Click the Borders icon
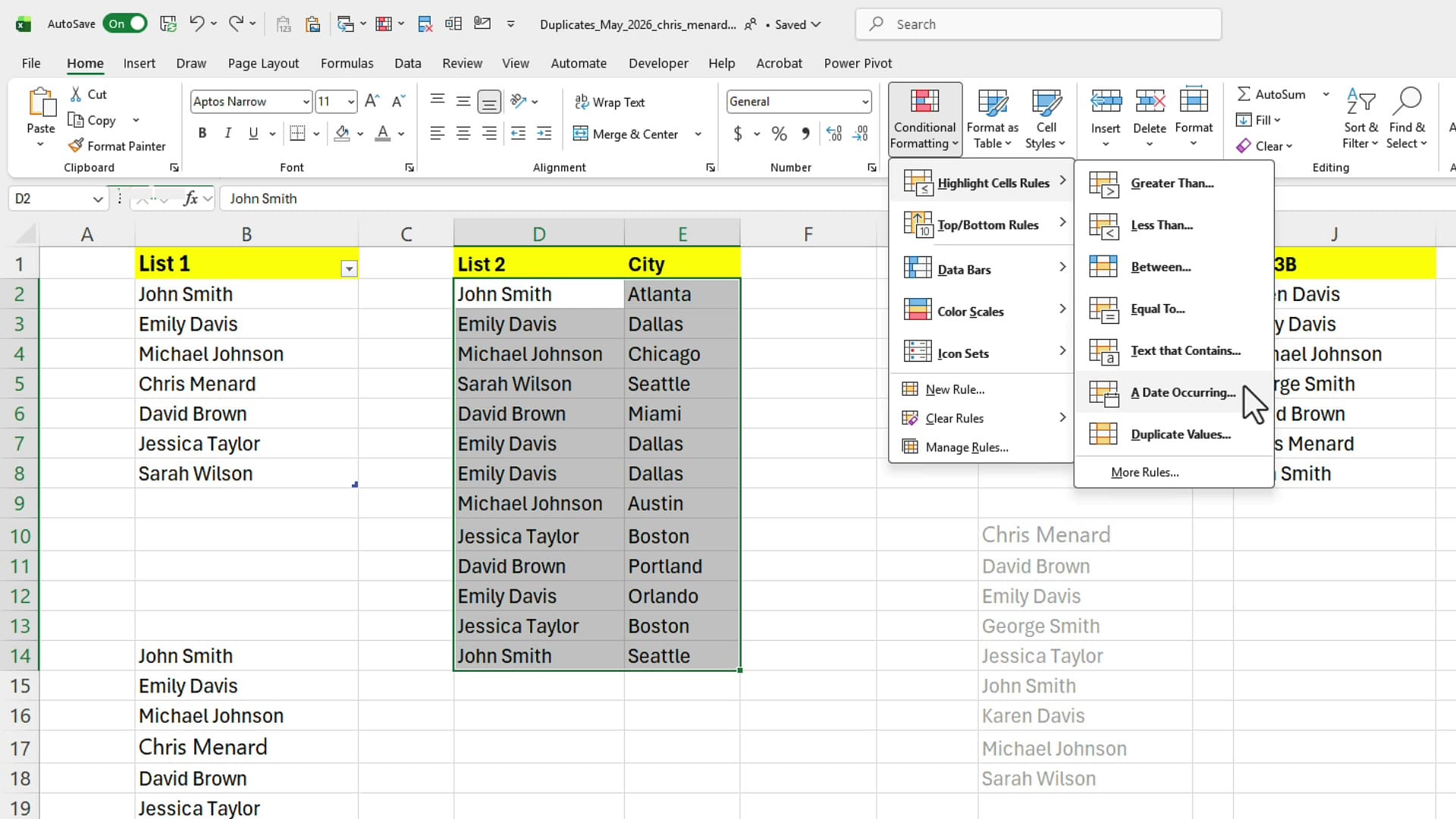Viewport: 1456px width, 819px height. pyautogui.click(x=297, y=133)
